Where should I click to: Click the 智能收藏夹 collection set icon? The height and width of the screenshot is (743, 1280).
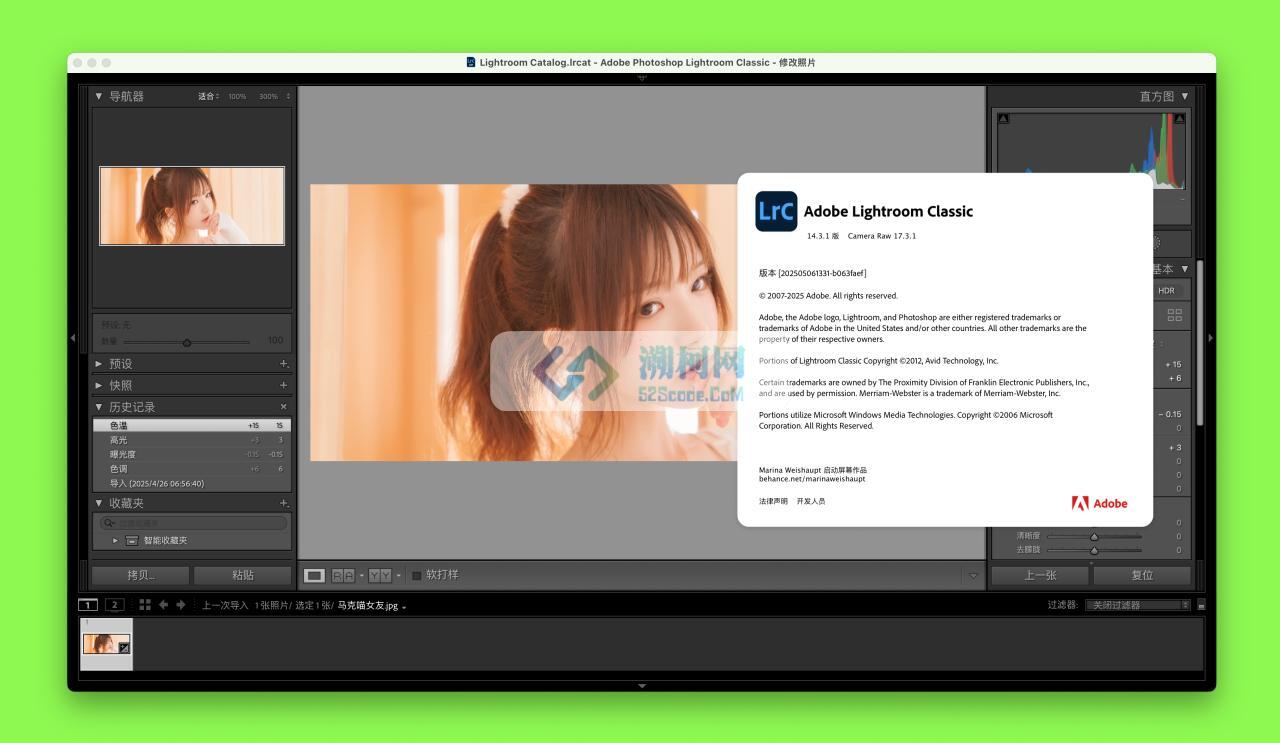click(x=131, y=540)
